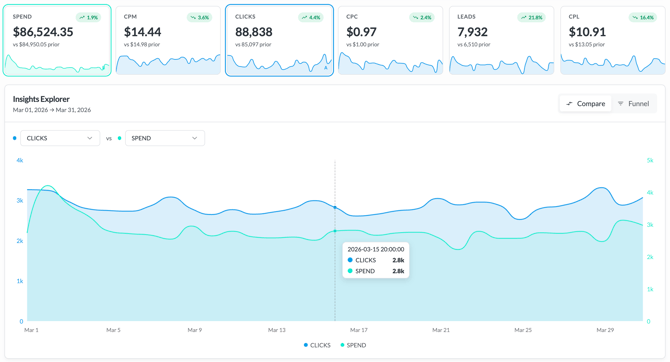The image size is (670, 362).
Task: Toggle SPEND series in chart legend
Action: (x=353, y=345)
